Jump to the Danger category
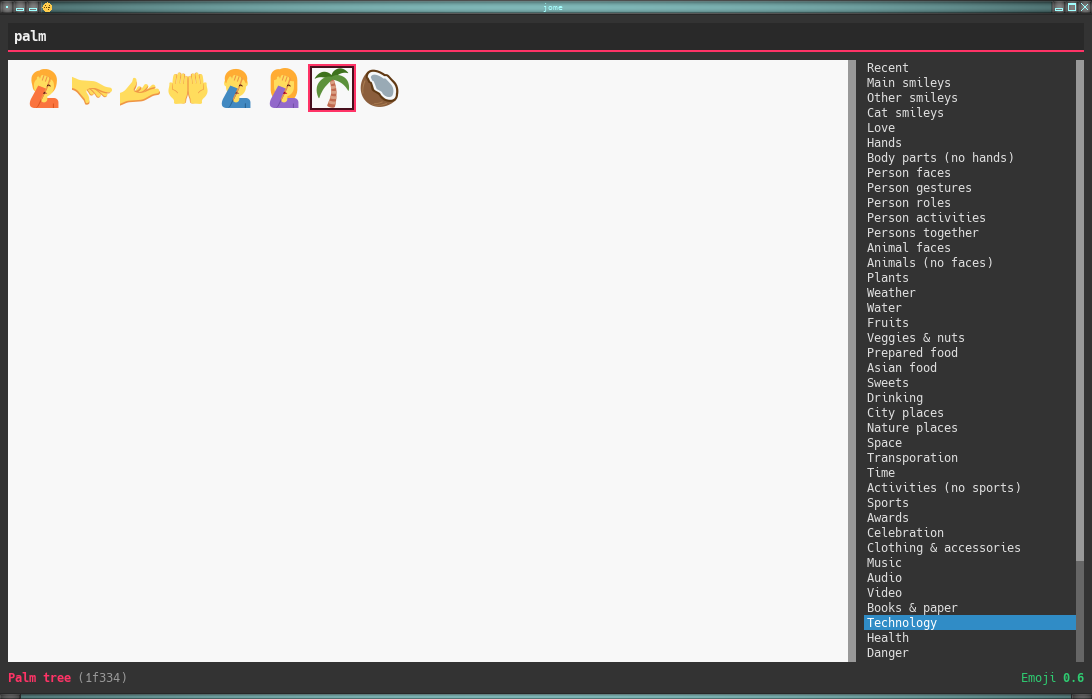Viewport: 1092px width, 699px height. click(x=969, y=652)
